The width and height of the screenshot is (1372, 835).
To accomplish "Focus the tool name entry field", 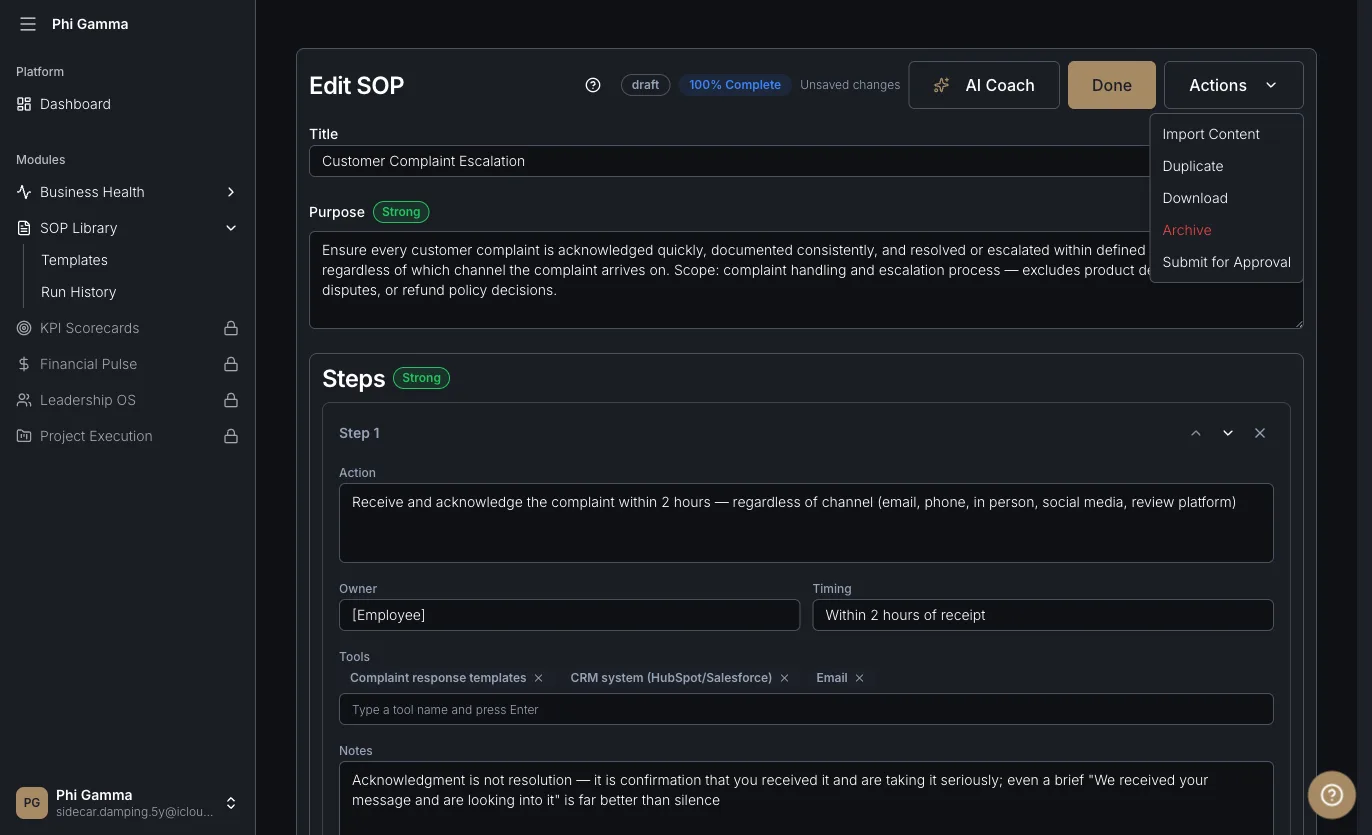I will [x=806, y=709].
